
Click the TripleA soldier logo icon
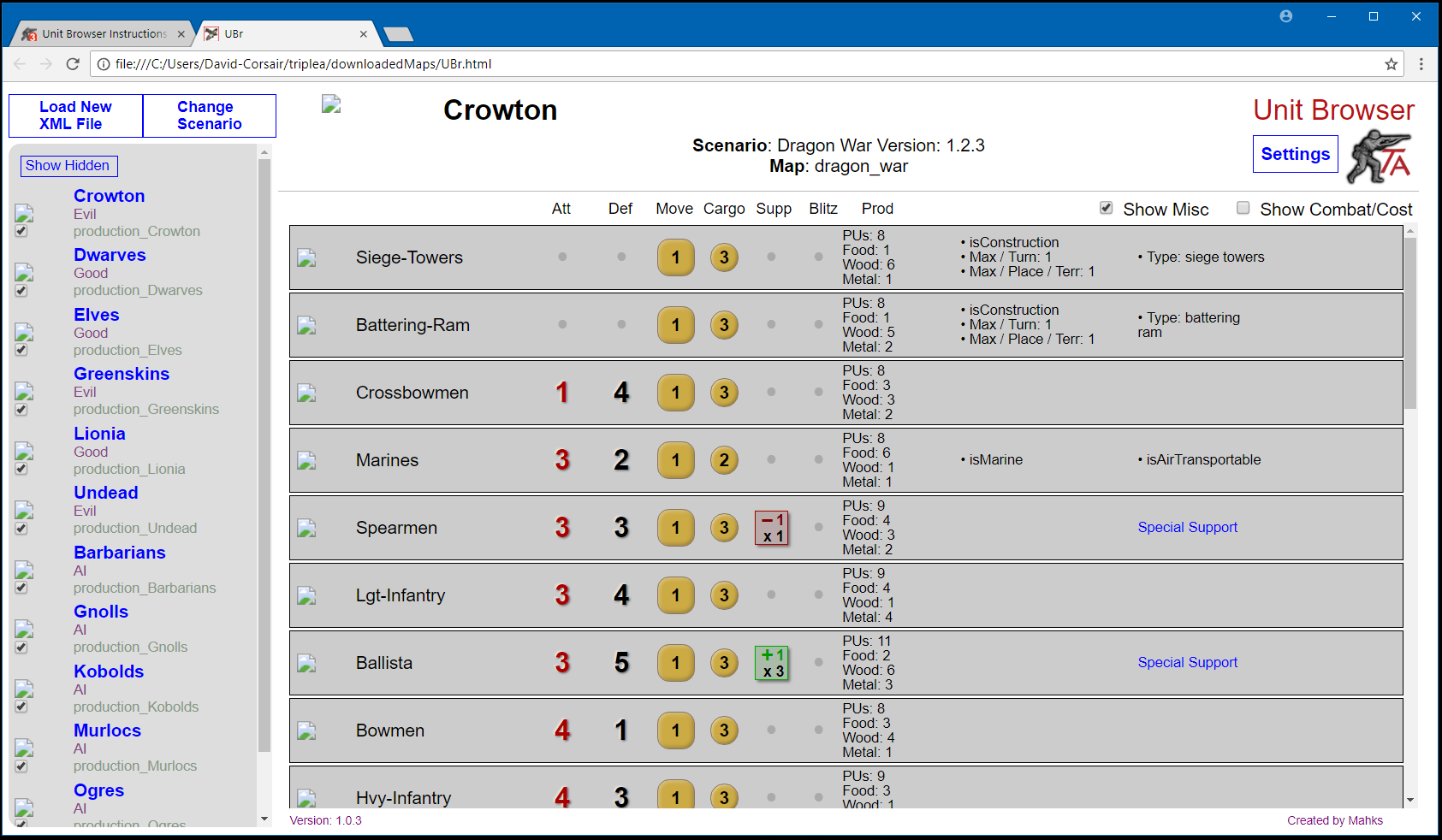point(1379,157)
